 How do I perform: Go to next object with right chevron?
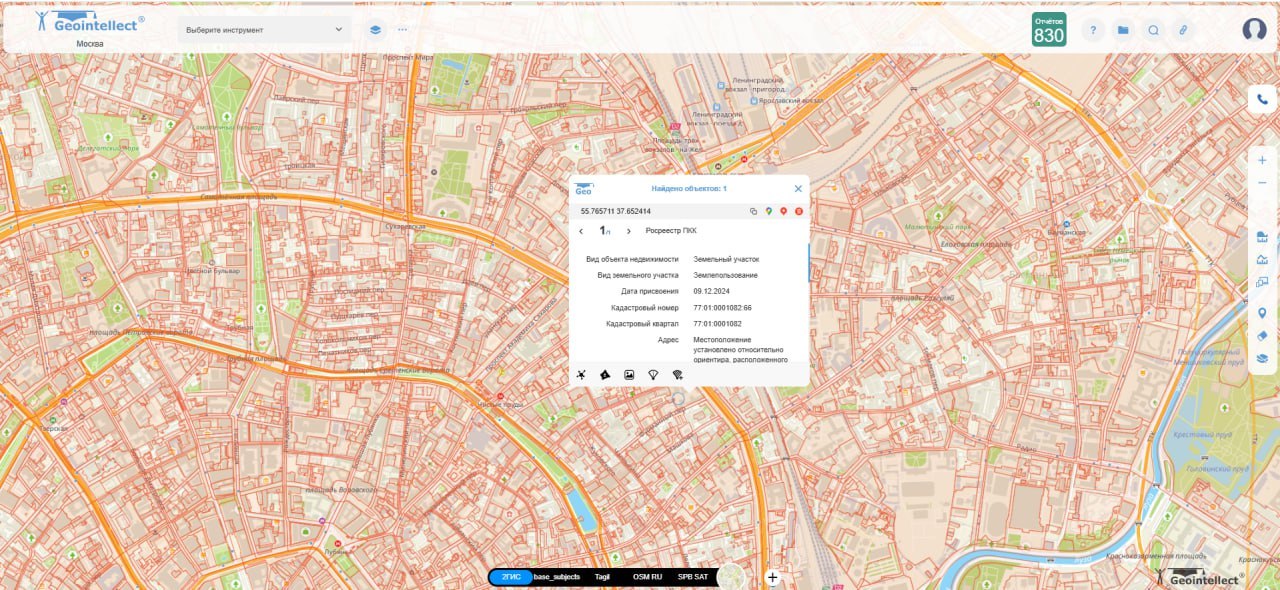[628, 231]
